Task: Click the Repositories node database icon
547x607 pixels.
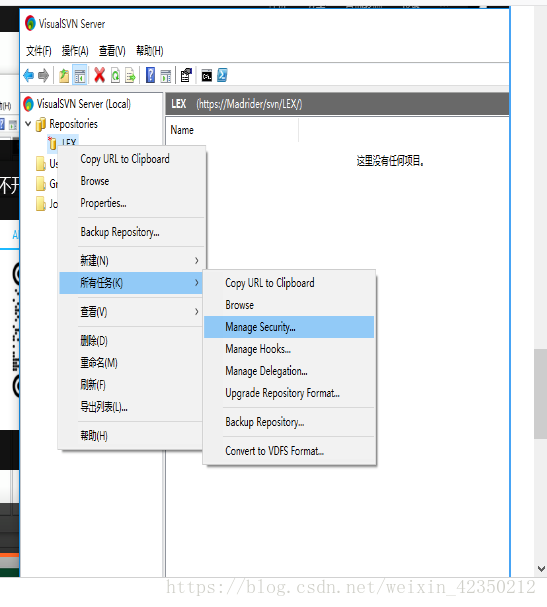Action: (41, 124)
